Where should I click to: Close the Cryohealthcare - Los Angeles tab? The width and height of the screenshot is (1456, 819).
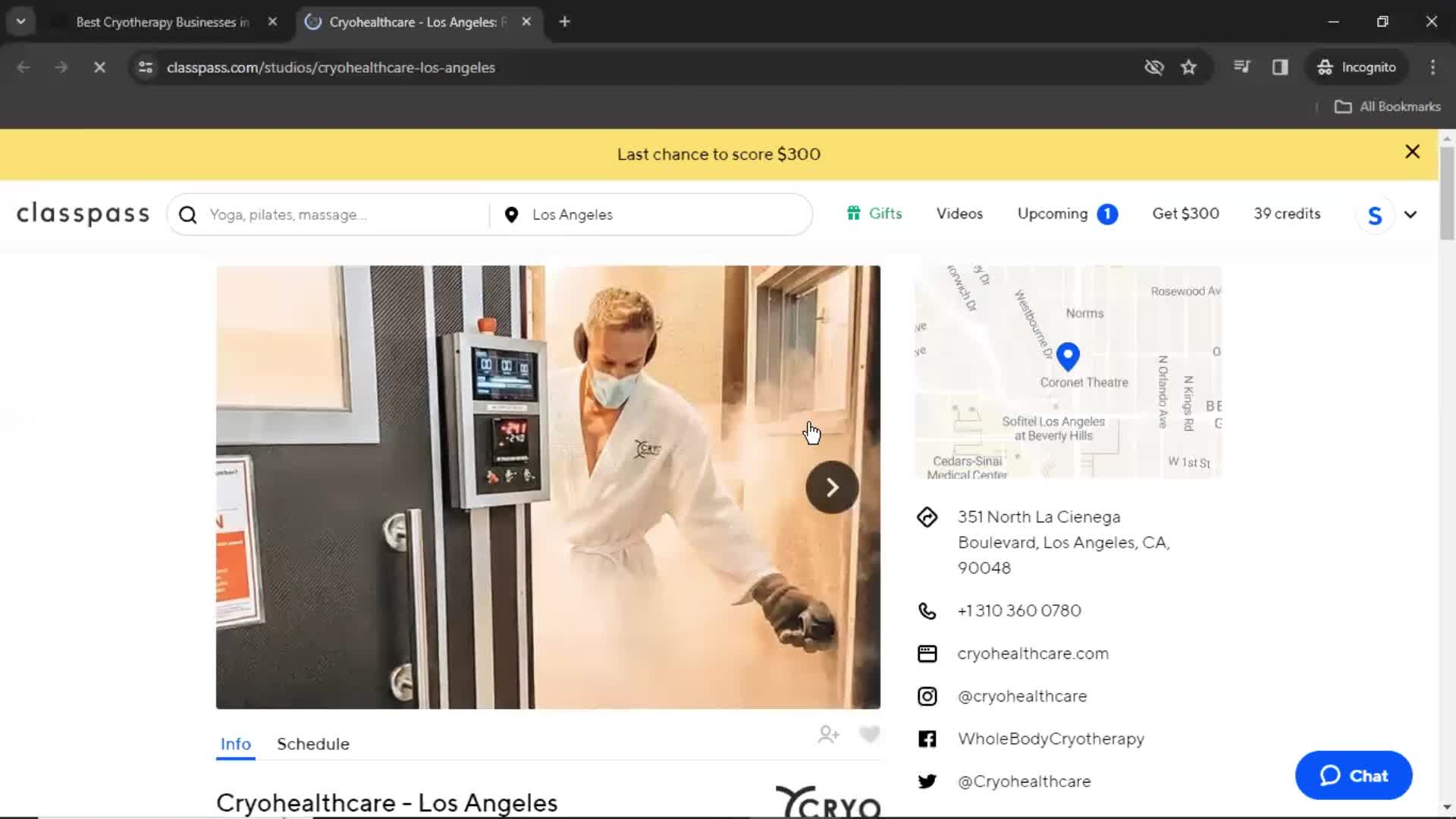pos(526,22)
